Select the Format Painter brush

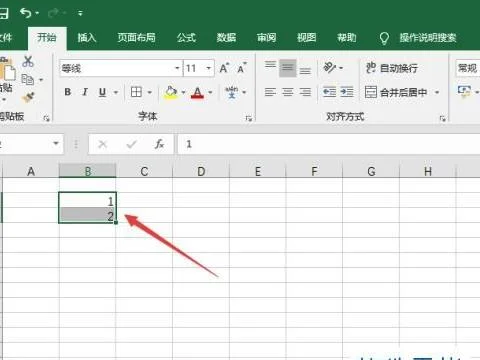tap(29, 97)
